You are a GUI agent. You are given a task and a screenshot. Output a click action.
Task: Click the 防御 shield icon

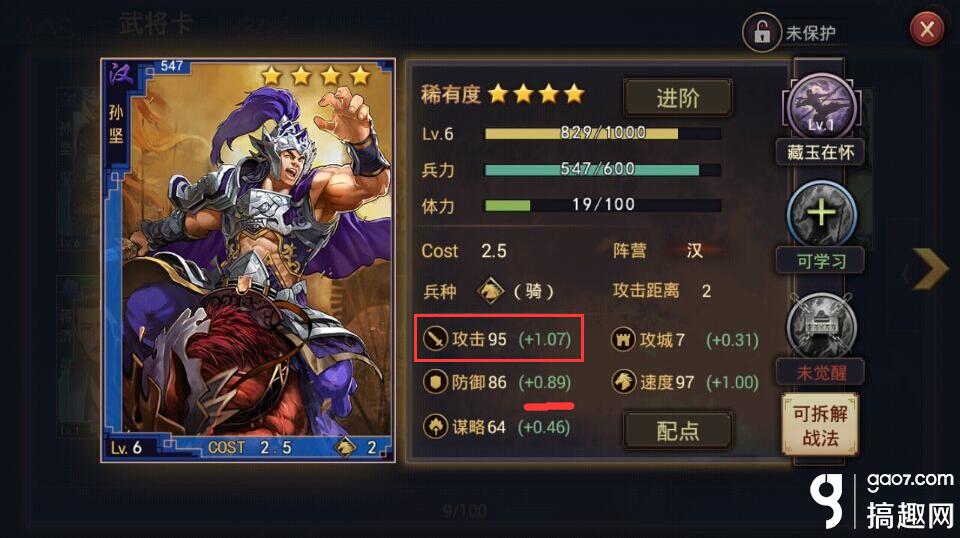[x=435, y=383]
